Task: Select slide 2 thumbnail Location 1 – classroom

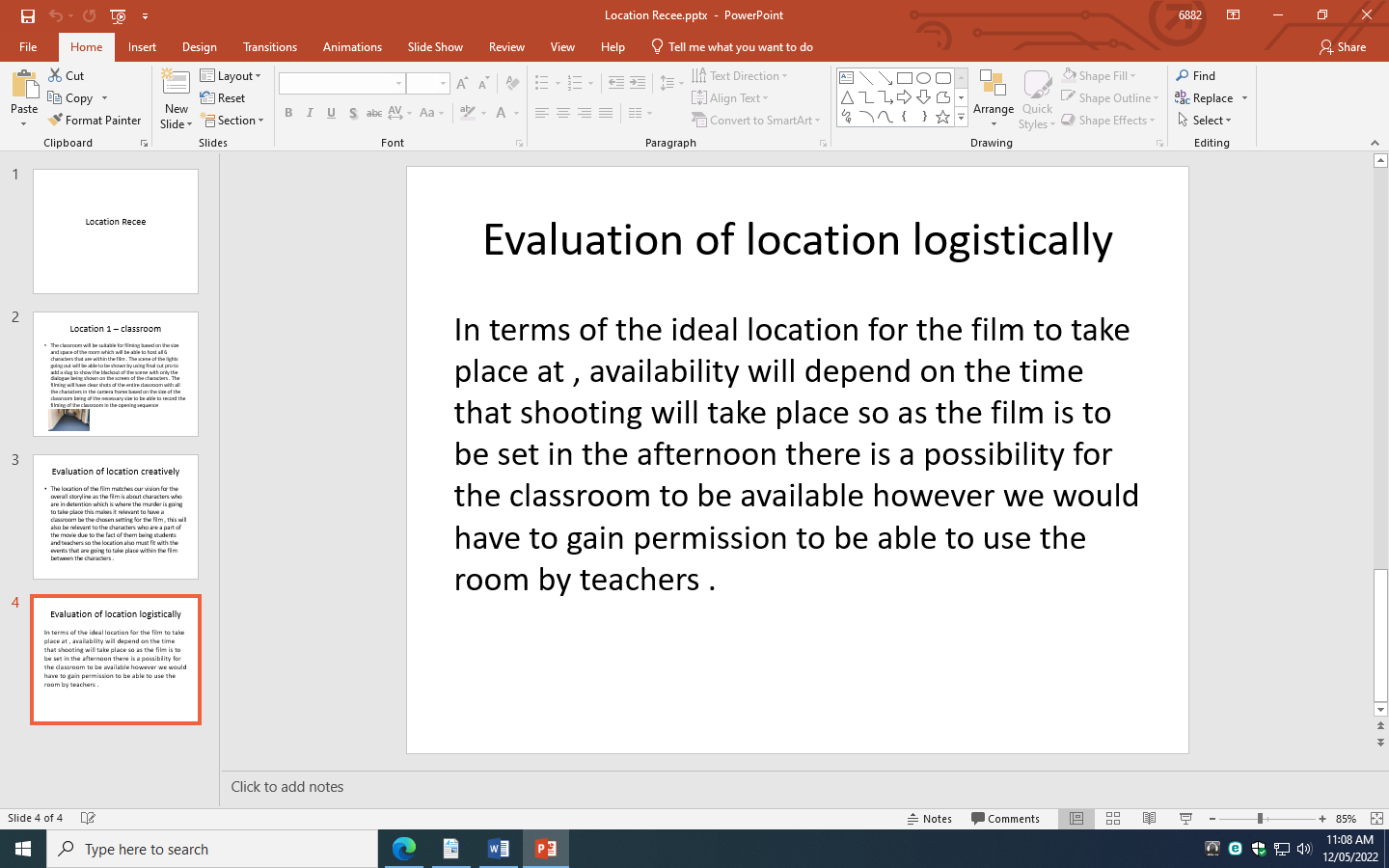Action: [116, 374]
